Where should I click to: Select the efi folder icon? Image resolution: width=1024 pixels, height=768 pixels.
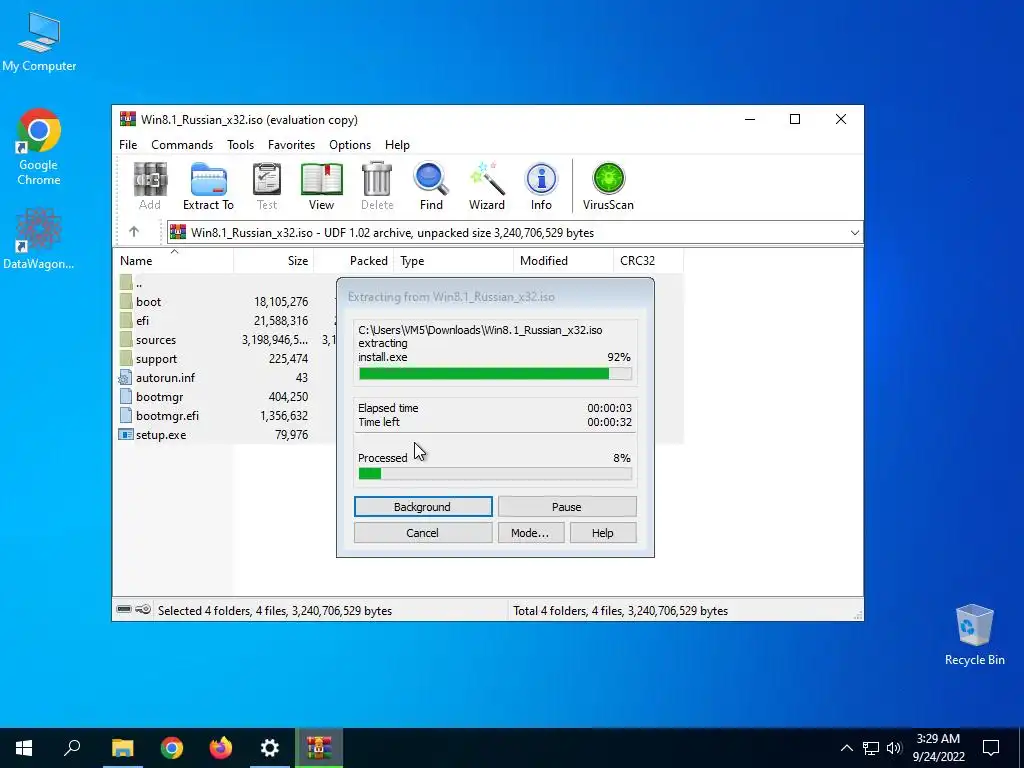(x=126, y=321)
